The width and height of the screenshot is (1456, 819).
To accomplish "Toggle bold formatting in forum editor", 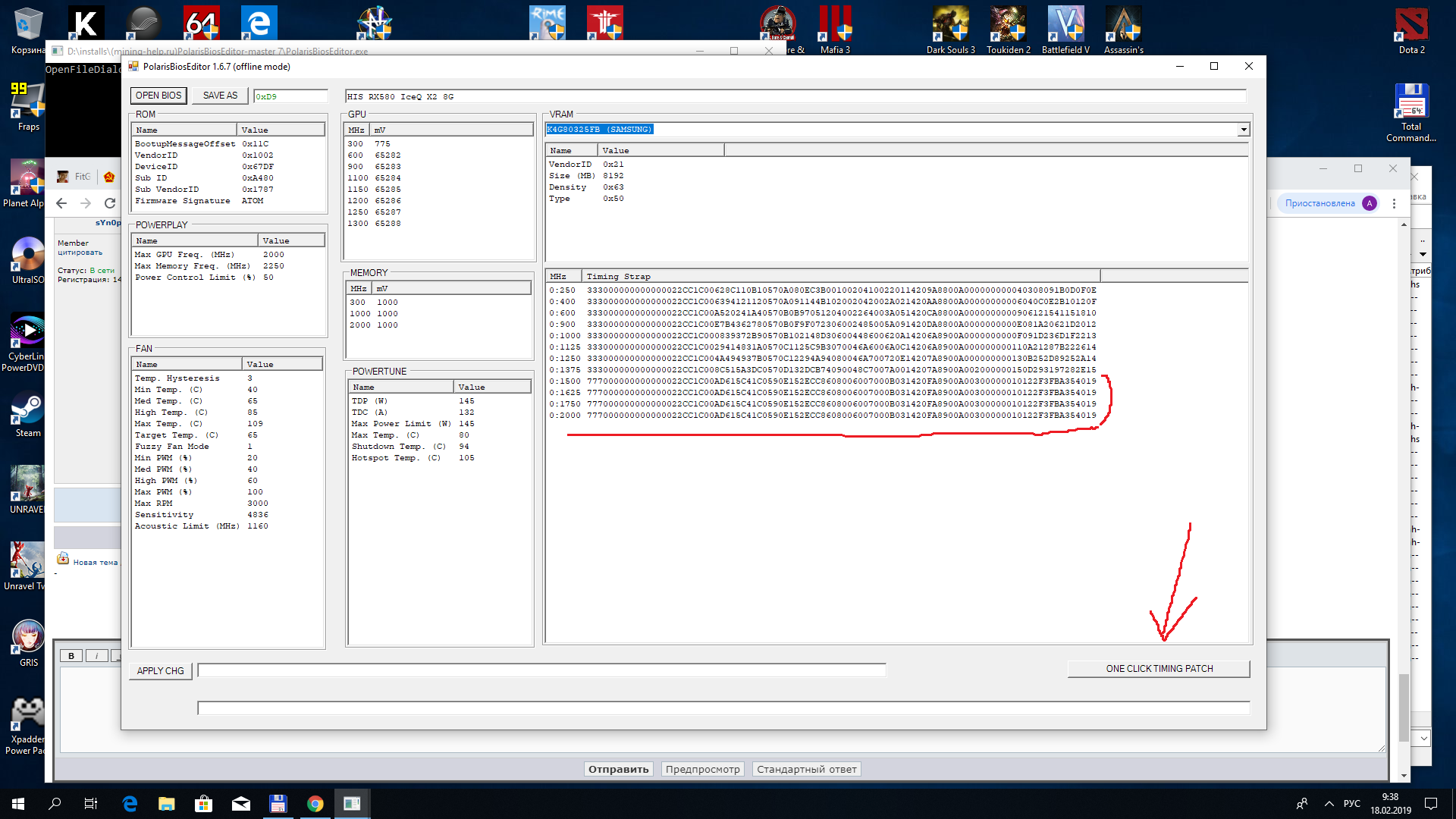I will pyautogui.click(x=71, y=656).
